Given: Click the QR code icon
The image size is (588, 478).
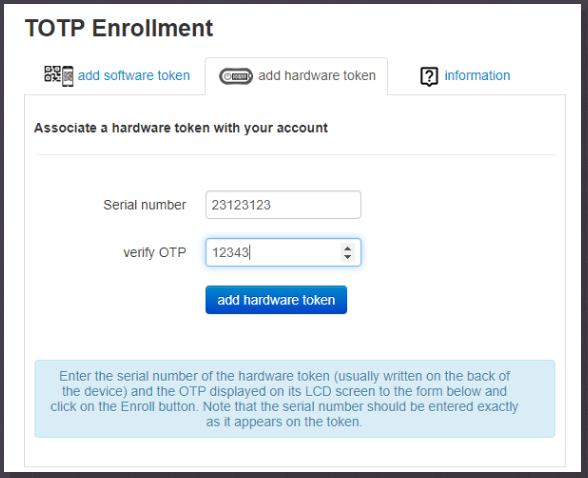Looking at the screenshot, I should click(x=52, y=73).
